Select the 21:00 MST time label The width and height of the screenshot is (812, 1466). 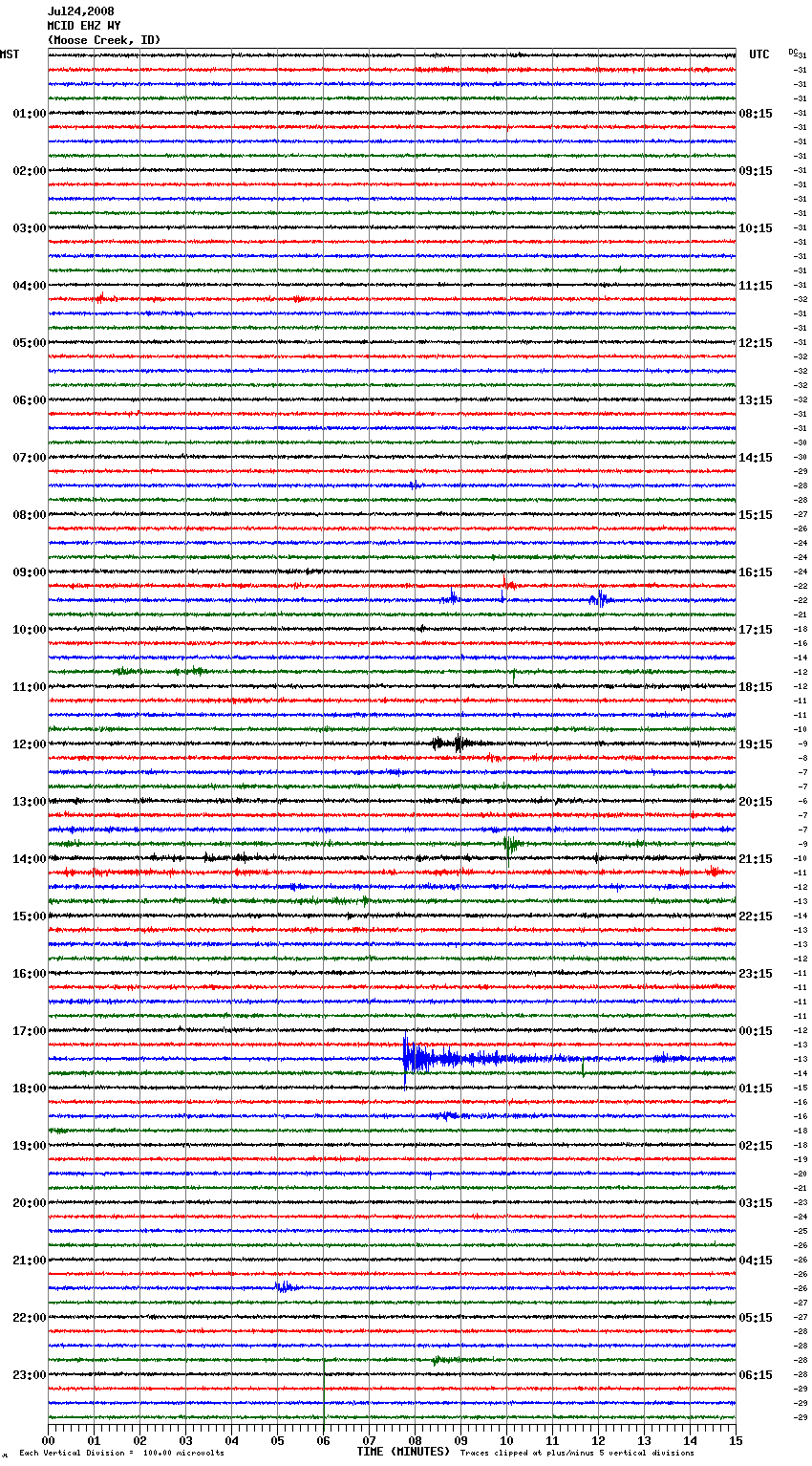point(30,1261)
